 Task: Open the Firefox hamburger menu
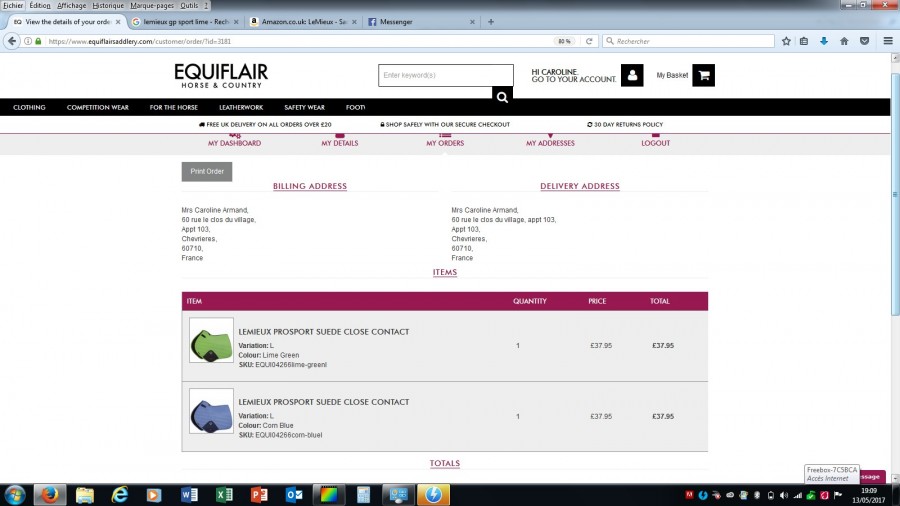click(884, 41)
